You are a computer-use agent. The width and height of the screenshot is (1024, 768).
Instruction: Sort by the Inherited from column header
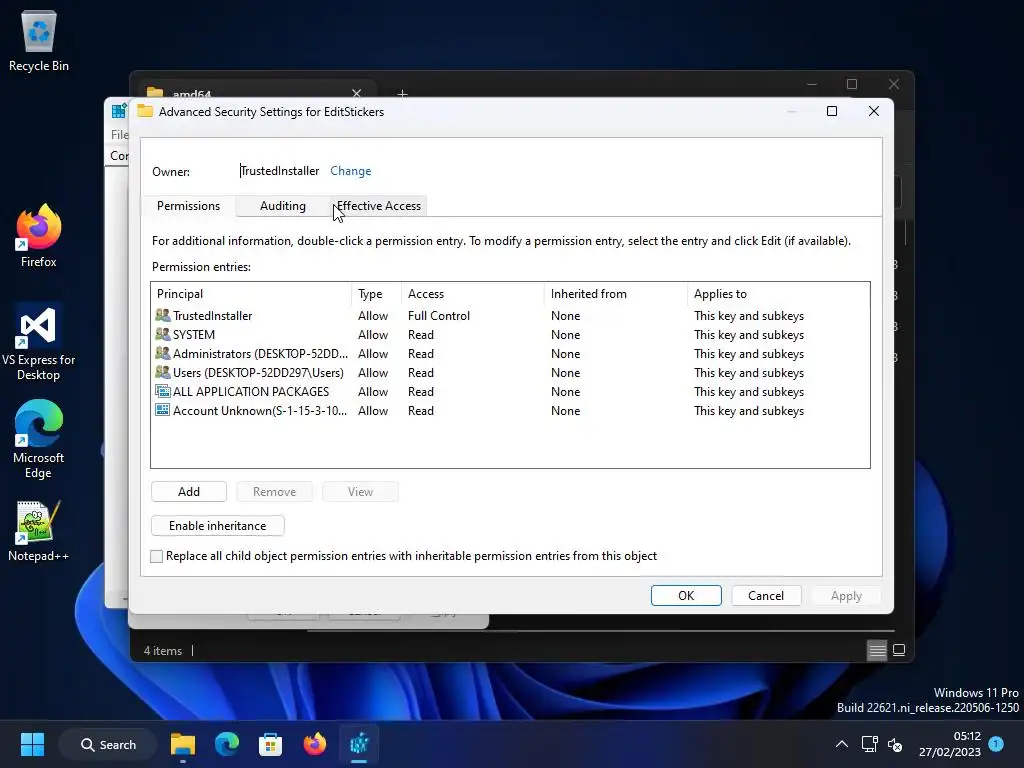pyautogui.click(x=616, y=294)
